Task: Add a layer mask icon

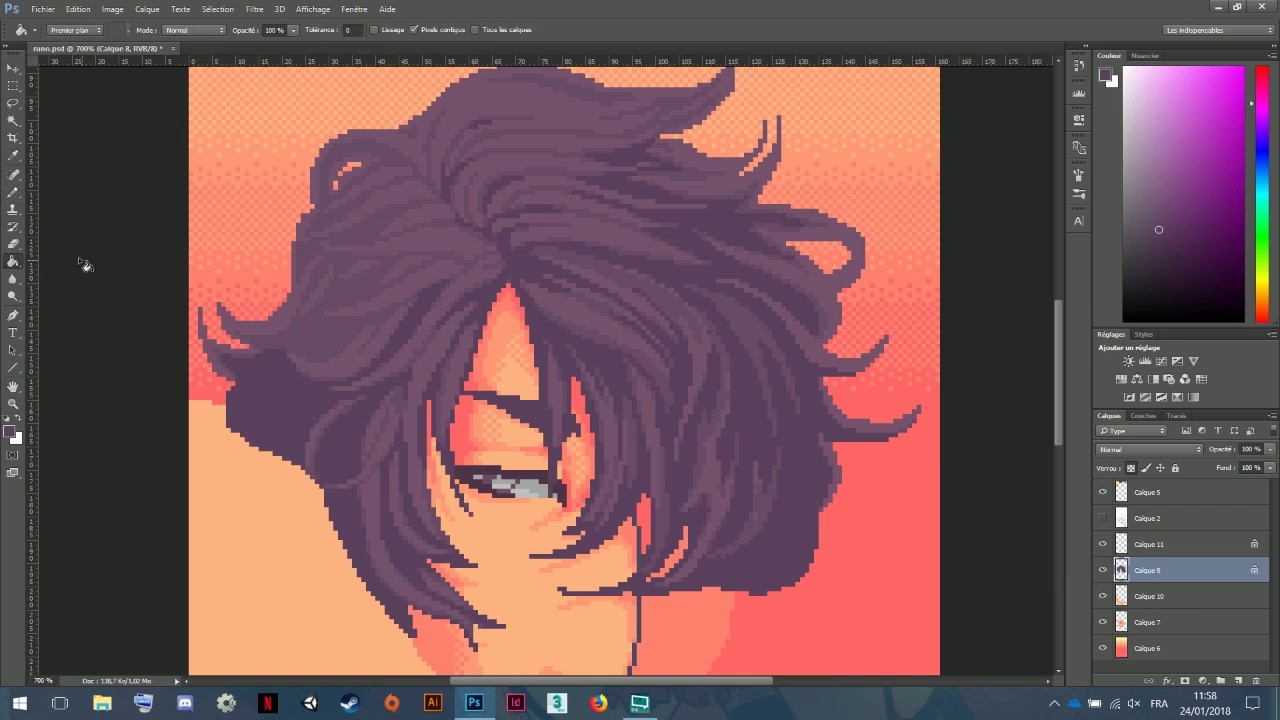Action: 1184,681
